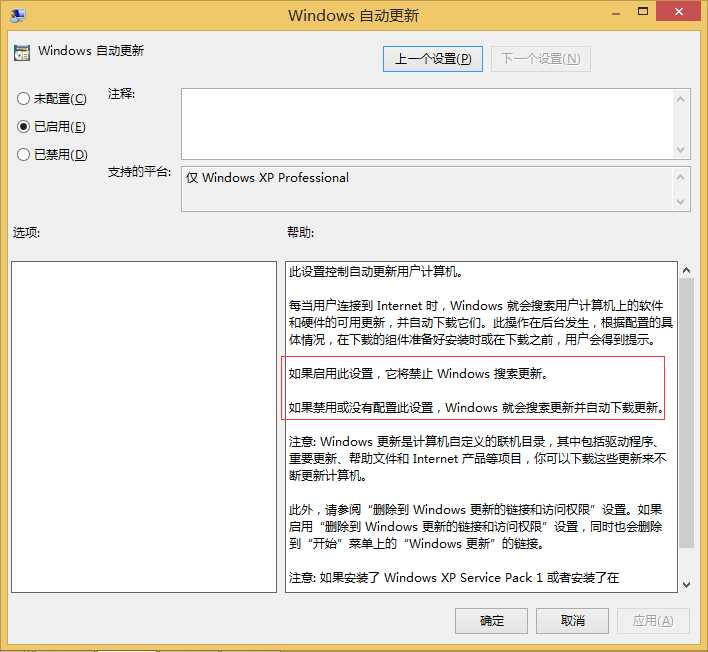Click the text 此设置控制自动更新用户计算机
The height and width of the screenshot is (652, 708).
376,272
